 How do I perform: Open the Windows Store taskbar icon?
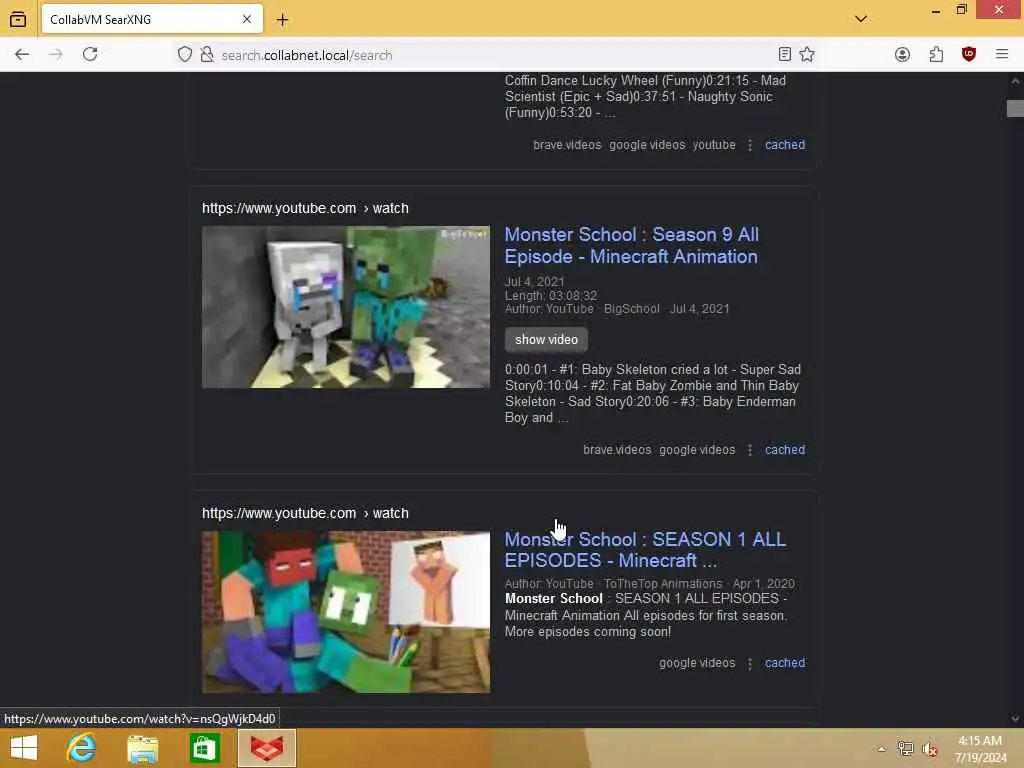click(x=204, y=748)
